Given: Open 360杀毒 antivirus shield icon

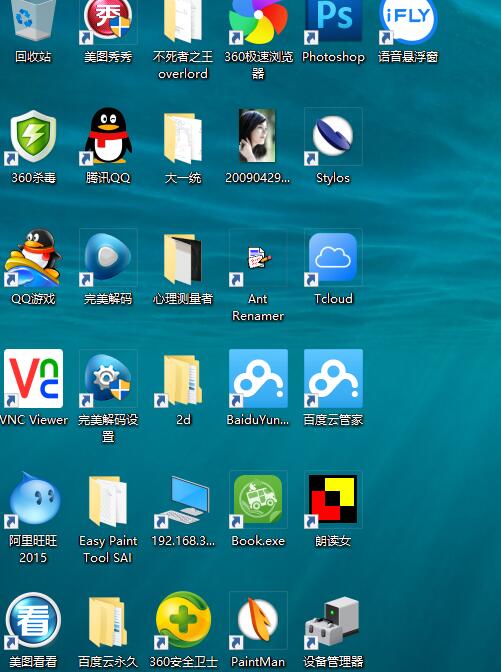Looking at the screenshot, I should pyautogui.click(x=33, y=137).
